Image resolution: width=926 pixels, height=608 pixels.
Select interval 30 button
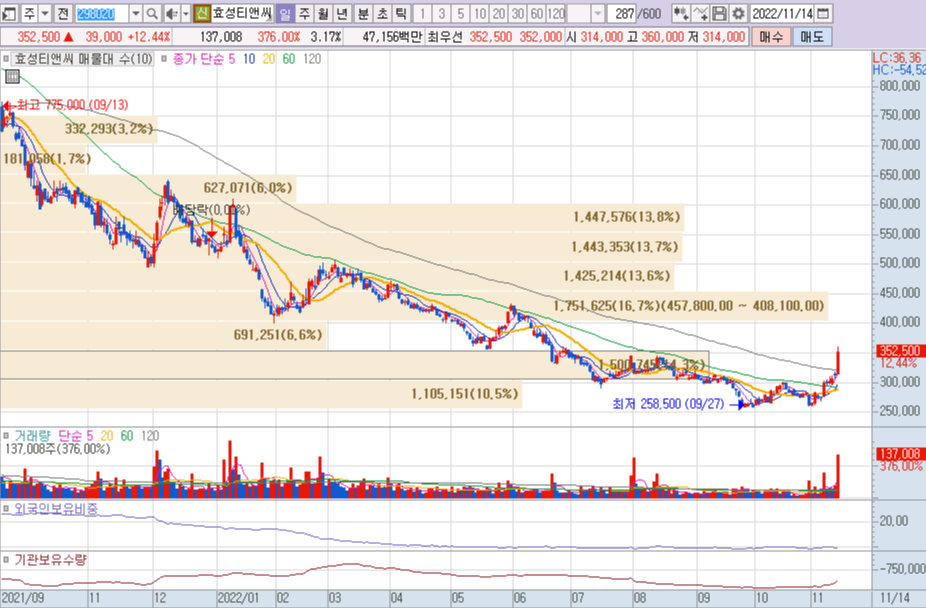coord(517,13)
